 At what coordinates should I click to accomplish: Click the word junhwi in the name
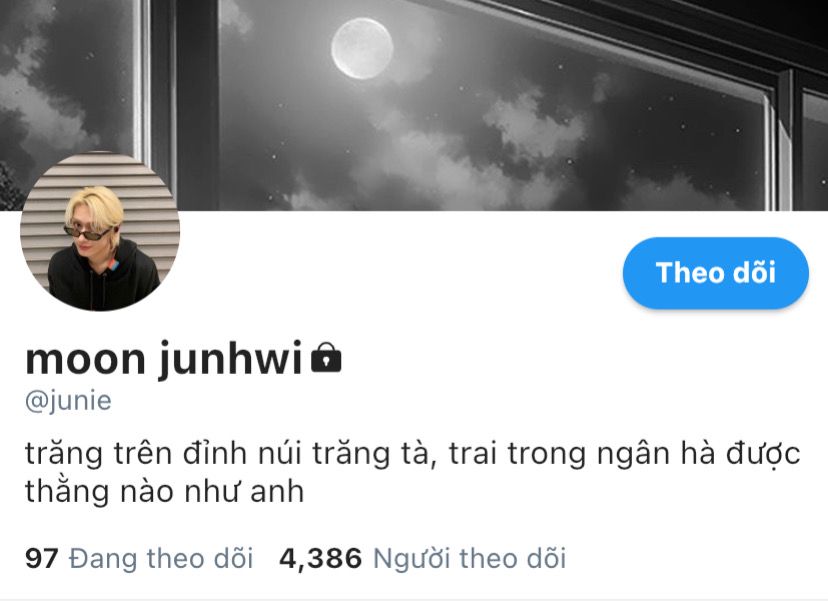pyautogui.click(x=231, y=359)
